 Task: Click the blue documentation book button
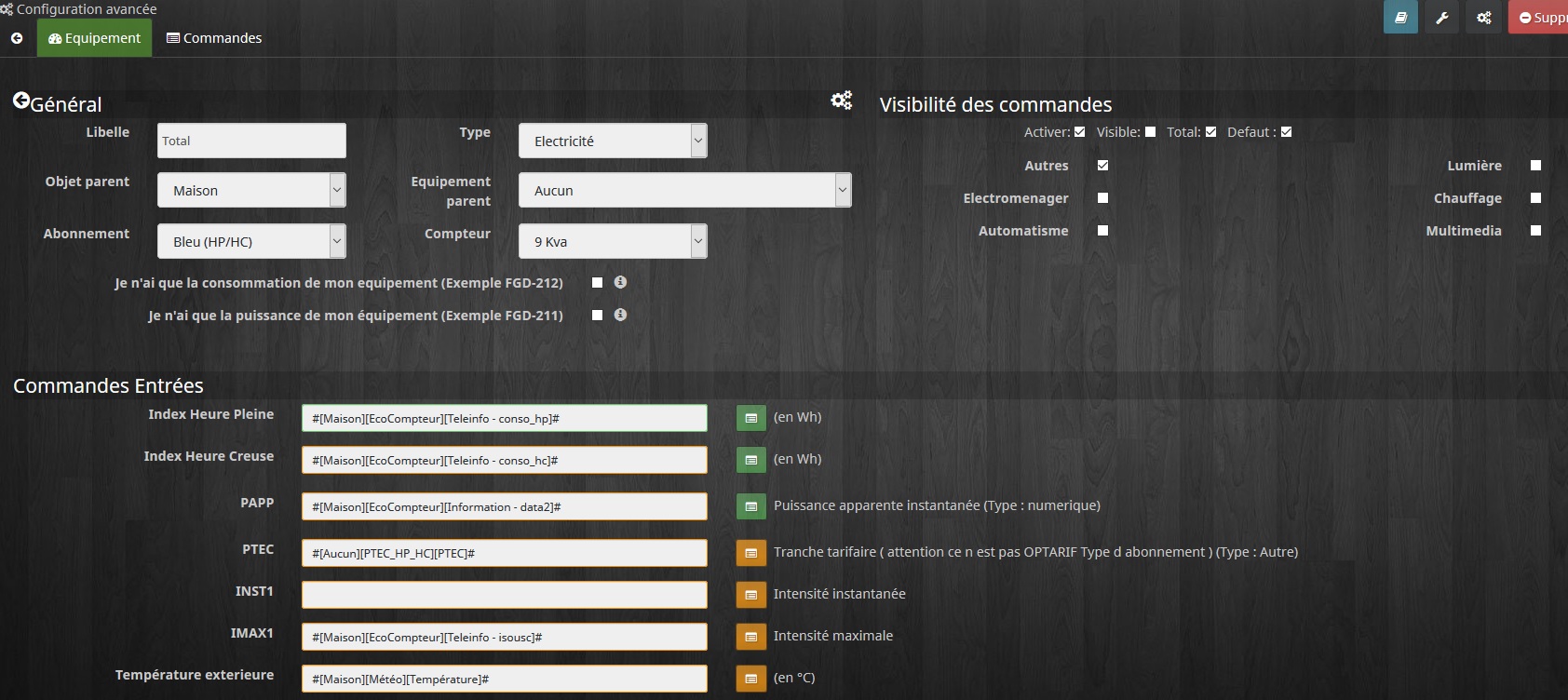(x=1400, y=17)
